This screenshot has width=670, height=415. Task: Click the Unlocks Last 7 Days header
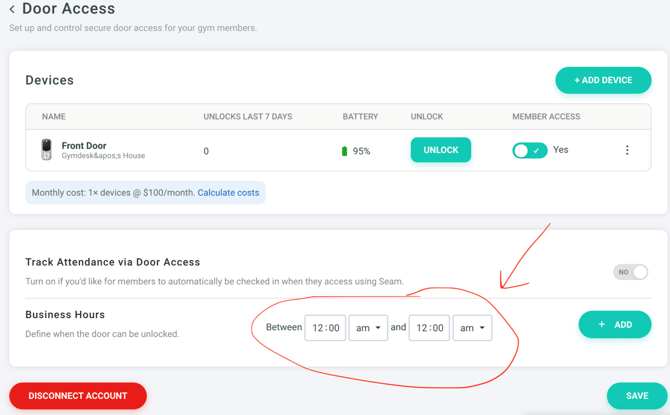click(x=248, y=117)
